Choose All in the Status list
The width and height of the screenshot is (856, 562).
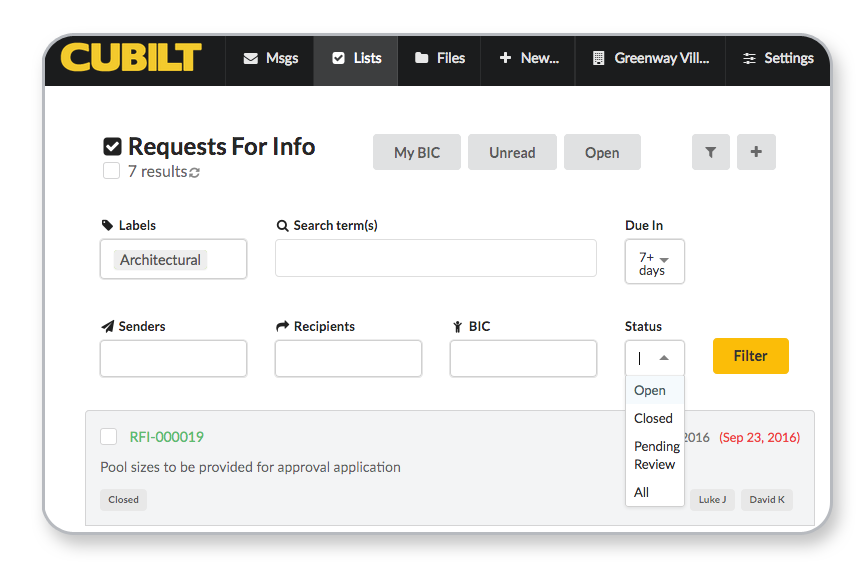tap(655, 492)
